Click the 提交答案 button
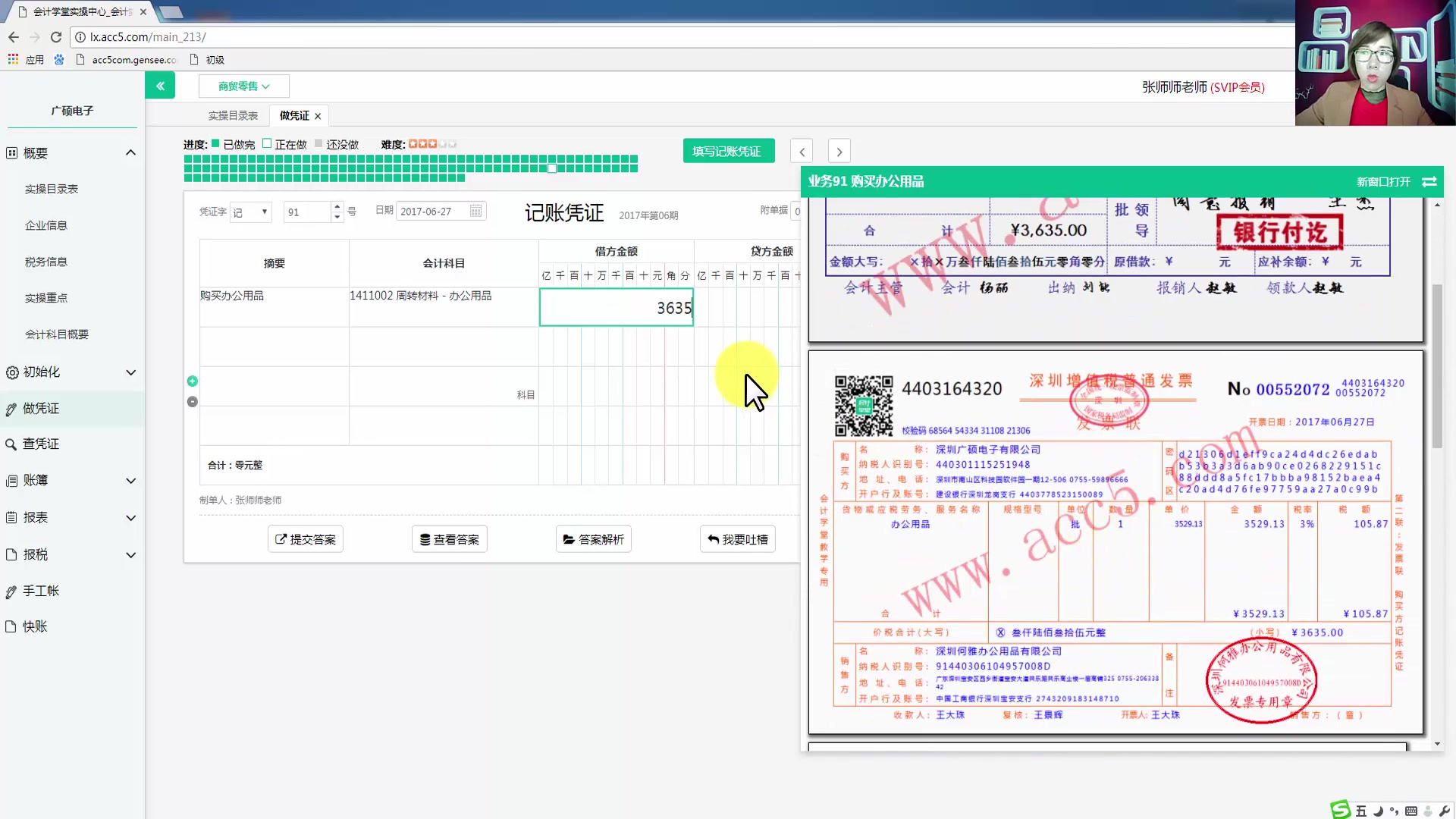This screenshot has height=819, width=1456. [305, 539]
